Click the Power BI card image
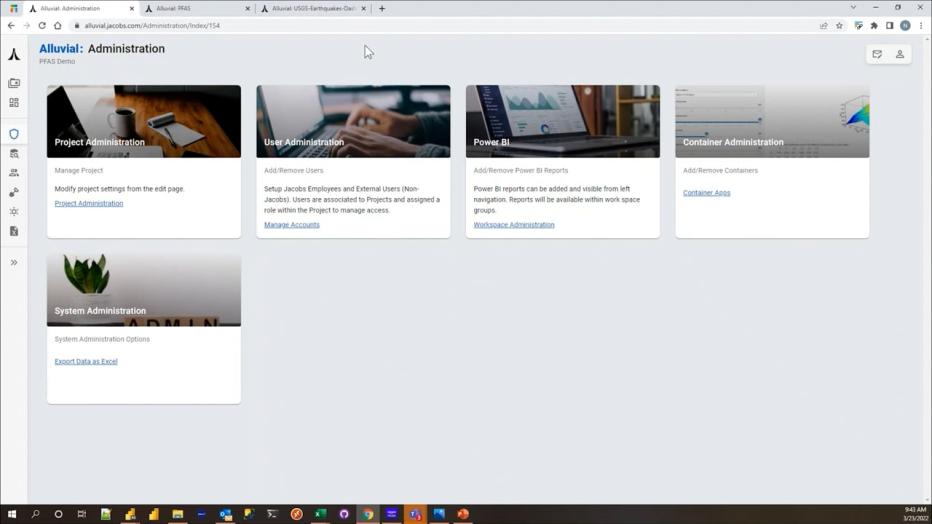The width and height of the screenshot is (932, 524). [562, 121]
